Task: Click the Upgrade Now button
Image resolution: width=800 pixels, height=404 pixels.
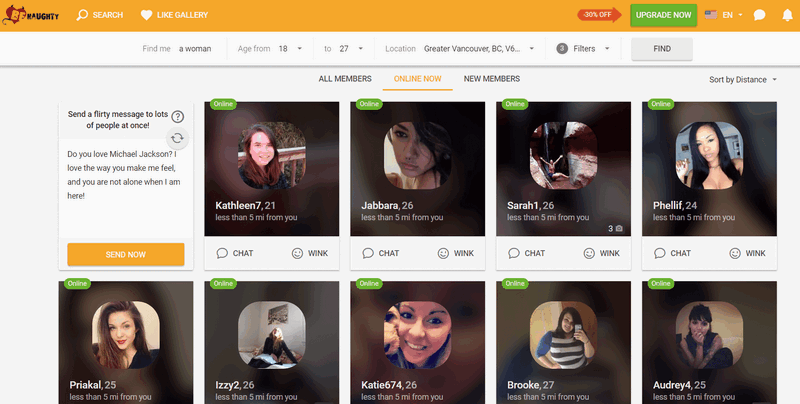Action: [x=663, y=15]
